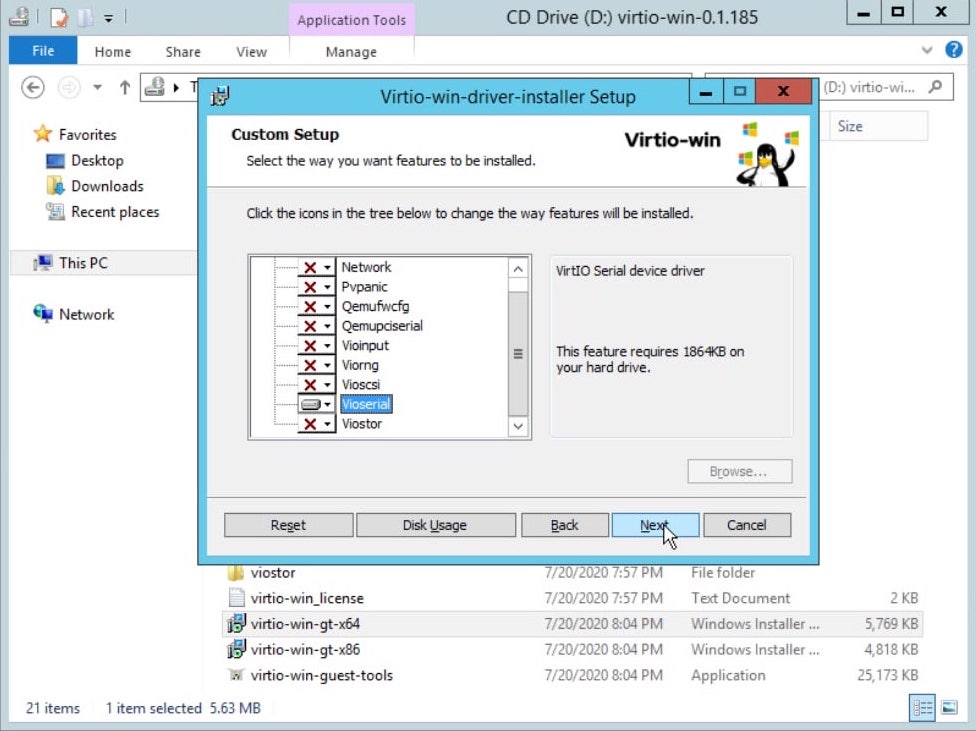Click the setup dialog title icon
This screenshot has width=976, height=731.
pyautogui.click(x=220, y=96)
